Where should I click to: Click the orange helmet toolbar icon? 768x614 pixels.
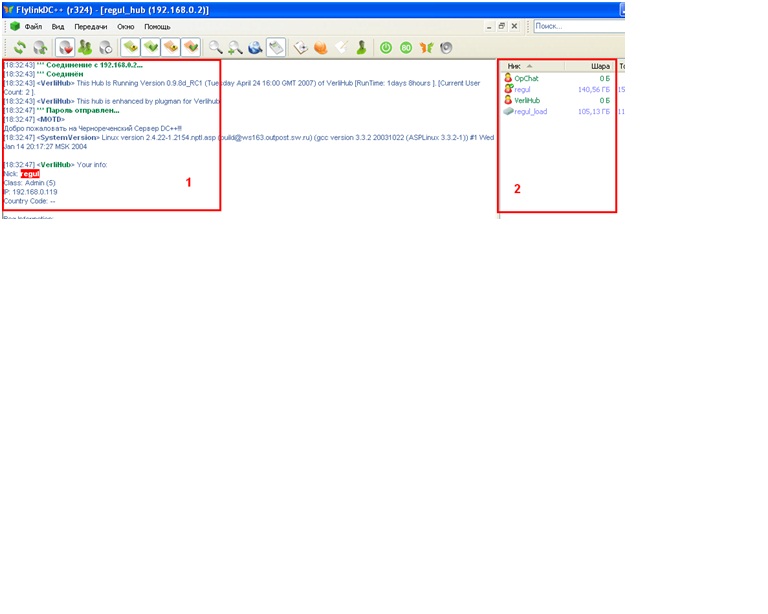tap(321, 47)
